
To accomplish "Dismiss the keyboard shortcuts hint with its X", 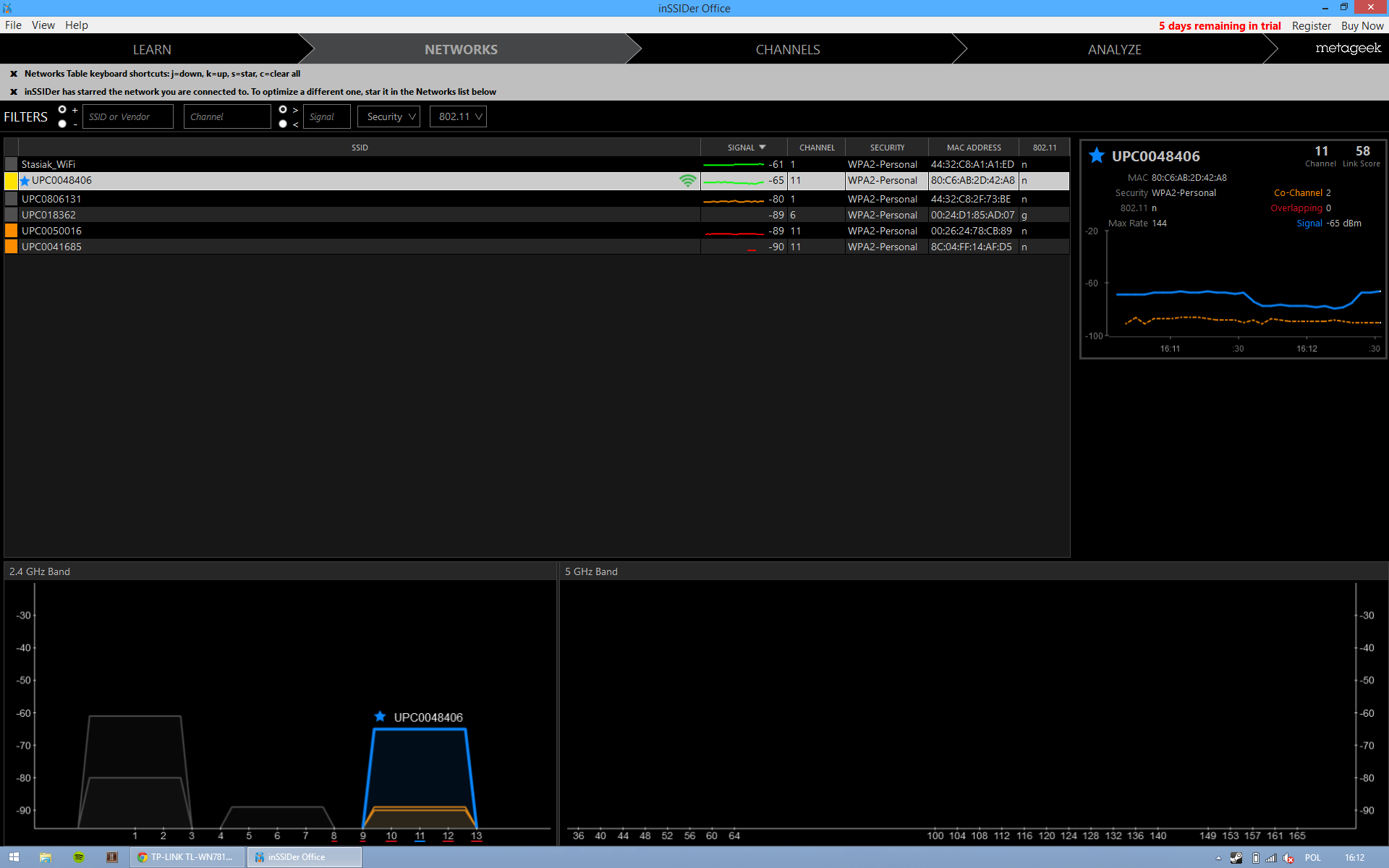I will (x=14, y=74).
